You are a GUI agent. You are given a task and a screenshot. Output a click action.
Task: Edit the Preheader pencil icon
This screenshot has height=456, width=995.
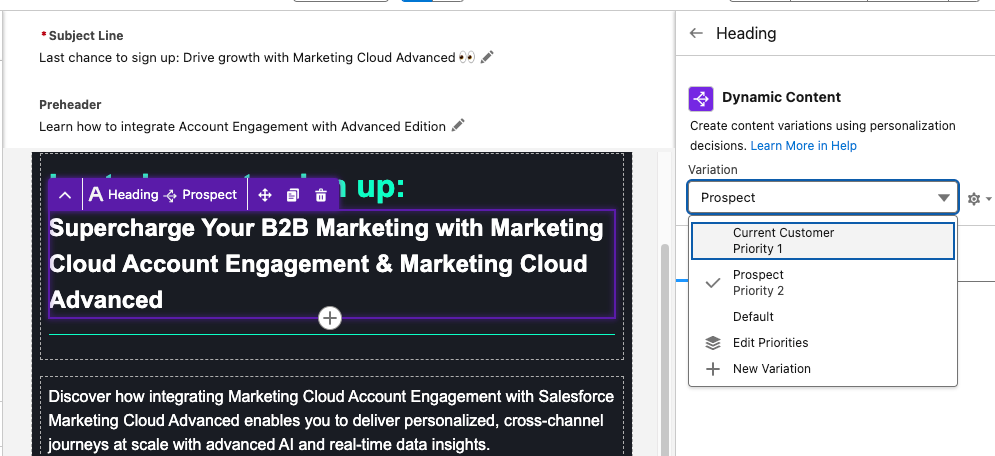[x=458, y=126]
